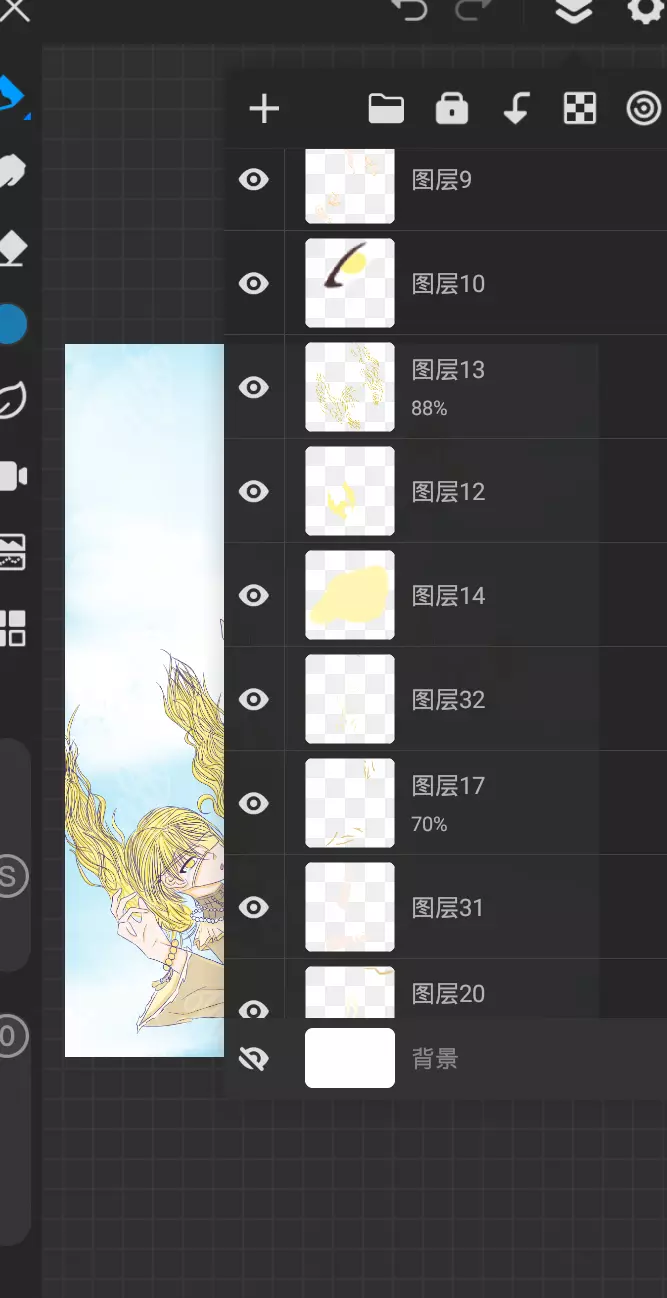Add a new layer with plus icon

click(x=264, y=109)
